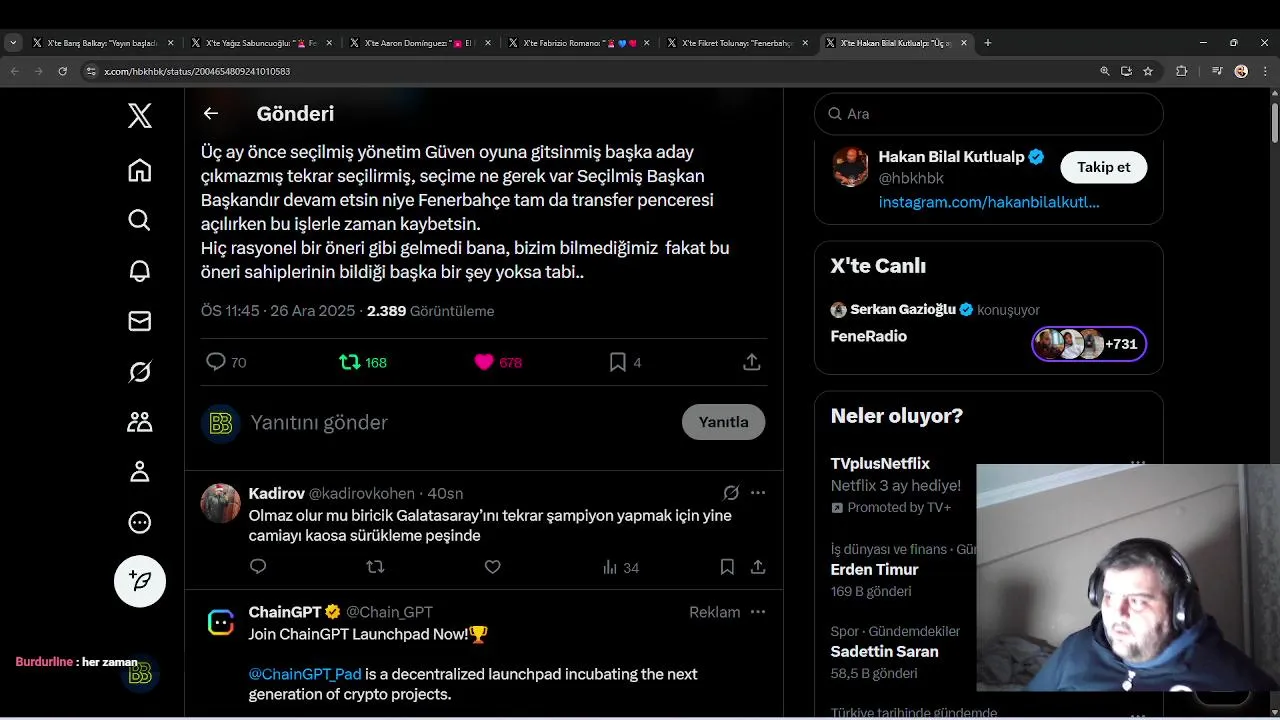Repost Kadirov's comment
This screenshot has height=720, width=1280.
[x=375, y=567]
